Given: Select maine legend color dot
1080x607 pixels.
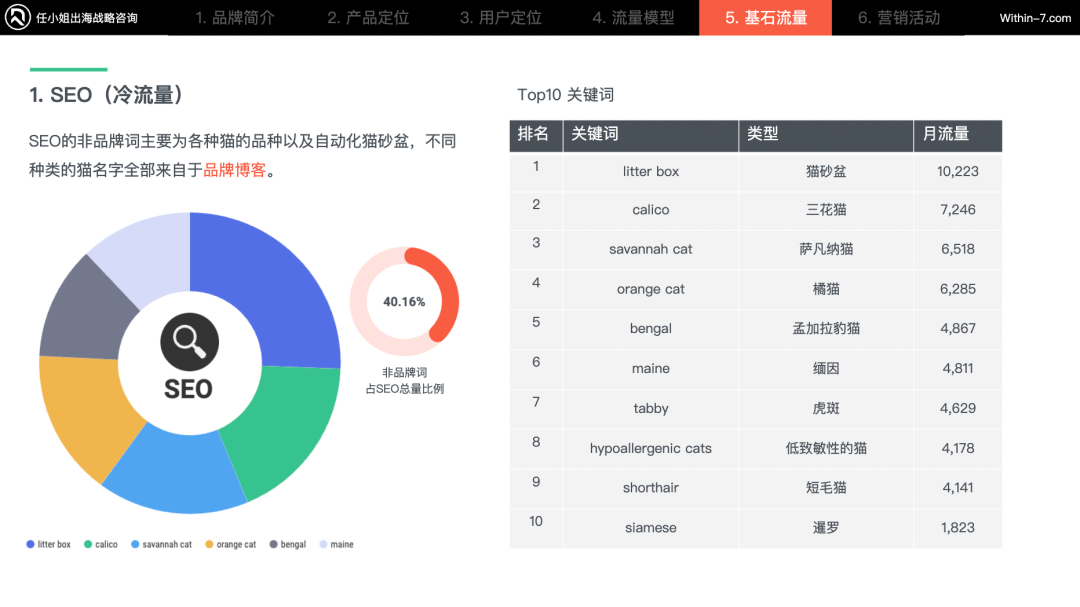Looking at the screenshot, I should [x=324, y=544].
